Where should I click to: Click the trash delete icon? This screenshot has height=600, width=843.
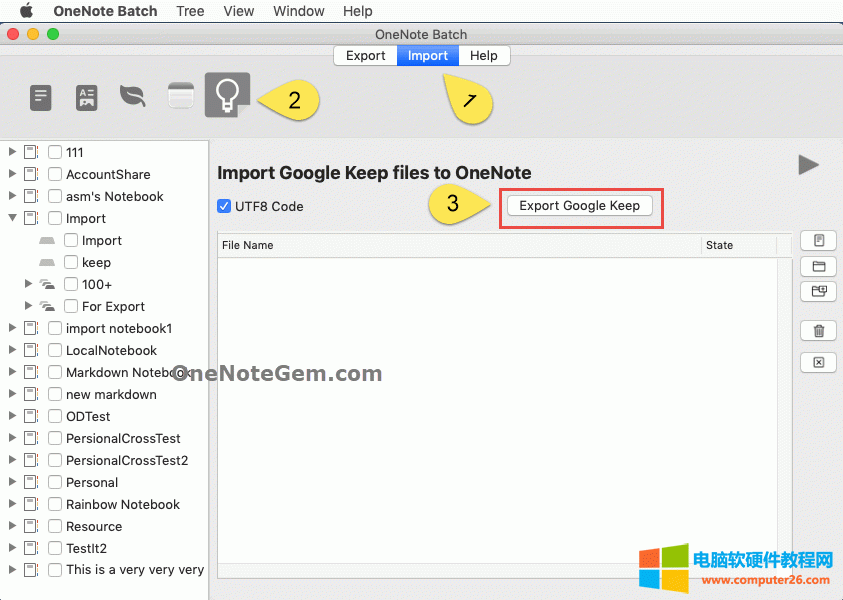[818, 330]
